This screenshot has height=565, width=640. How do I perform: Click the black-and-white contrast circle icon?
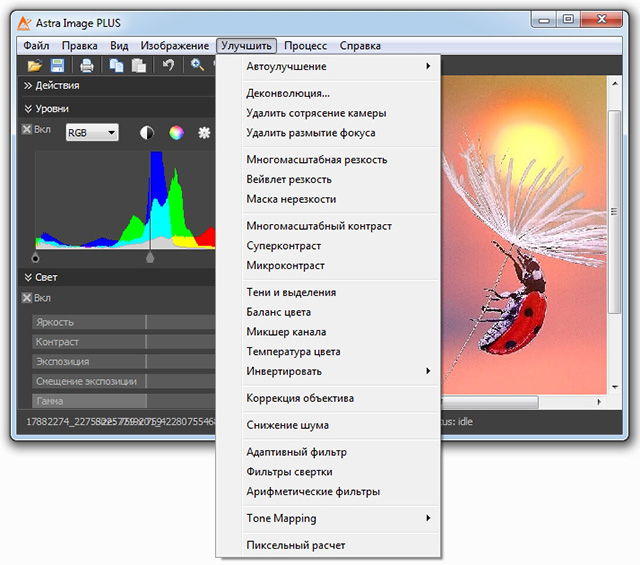pyautogui.click(x=147, y=132)
